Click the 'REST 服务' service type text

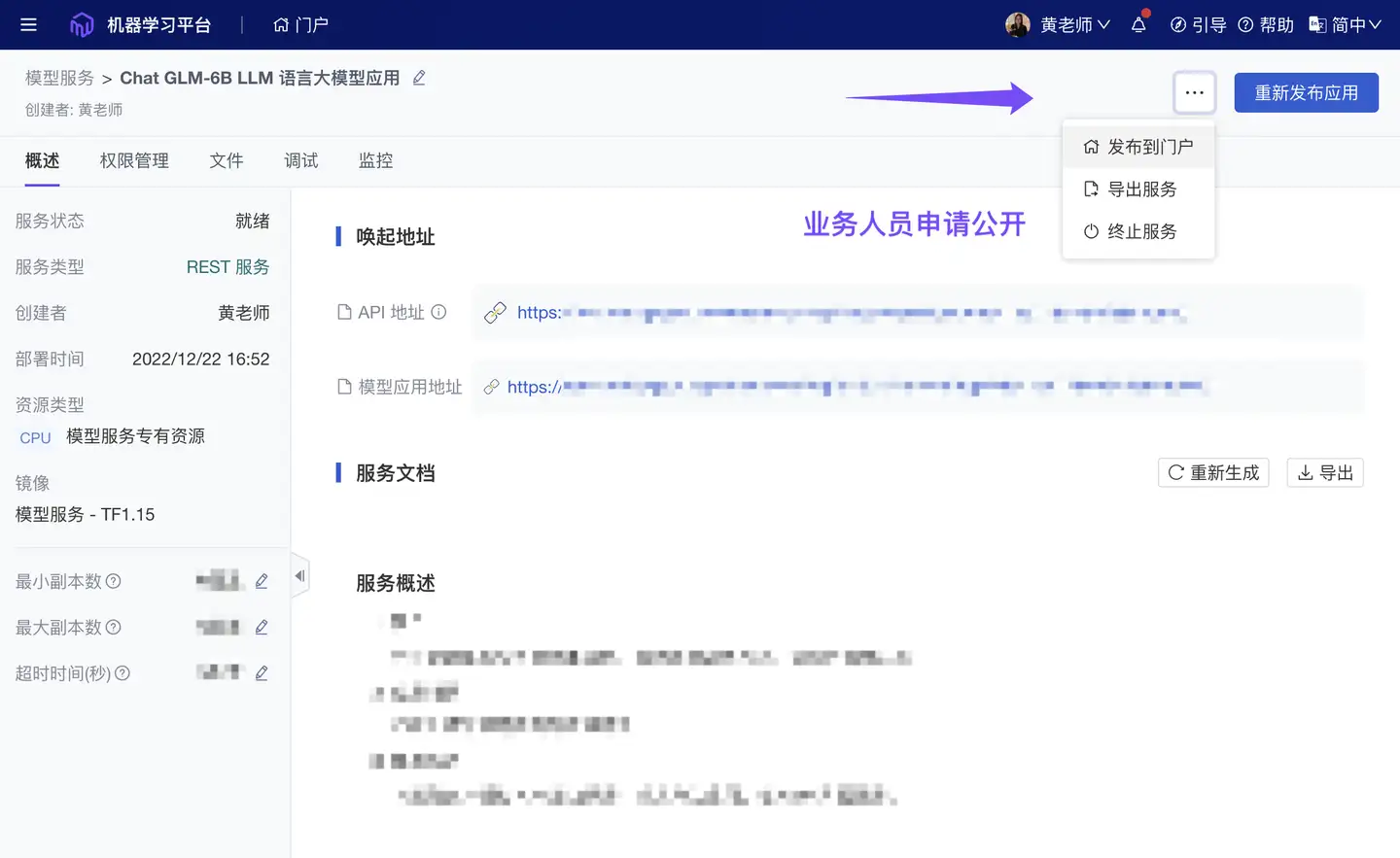click(x=227, y=267)
